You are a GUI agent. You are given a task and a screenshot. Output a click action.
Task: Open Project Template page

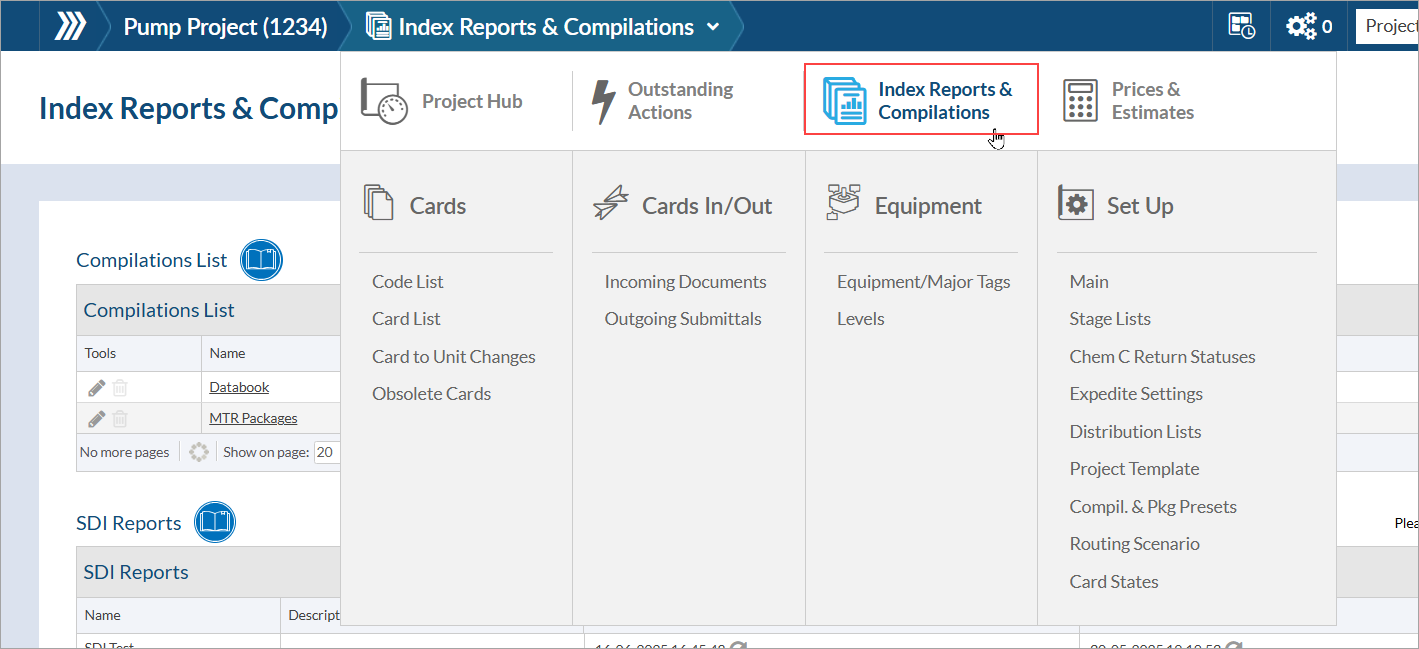[x=1134, y=469]
